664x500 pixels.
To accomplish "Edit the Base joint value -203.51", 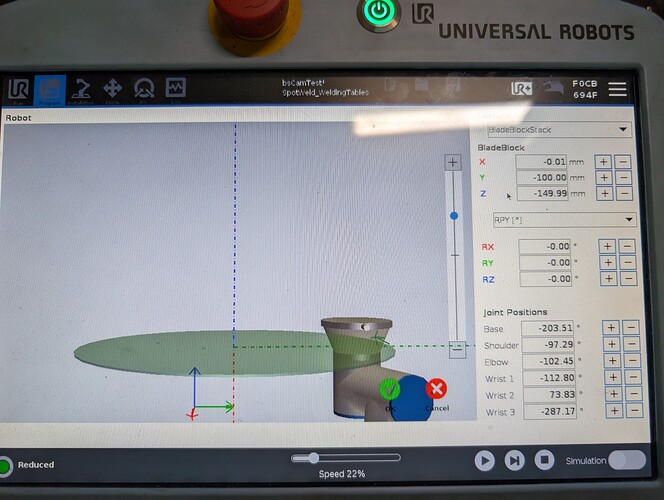I will tap(548, 328).
